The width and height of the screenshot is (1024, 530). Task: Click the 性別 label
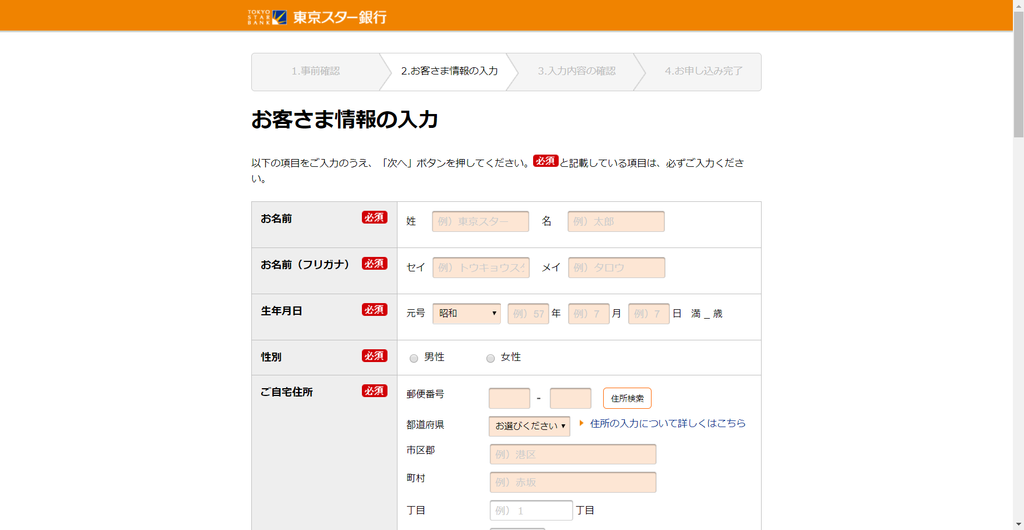[x=271, y=357]
